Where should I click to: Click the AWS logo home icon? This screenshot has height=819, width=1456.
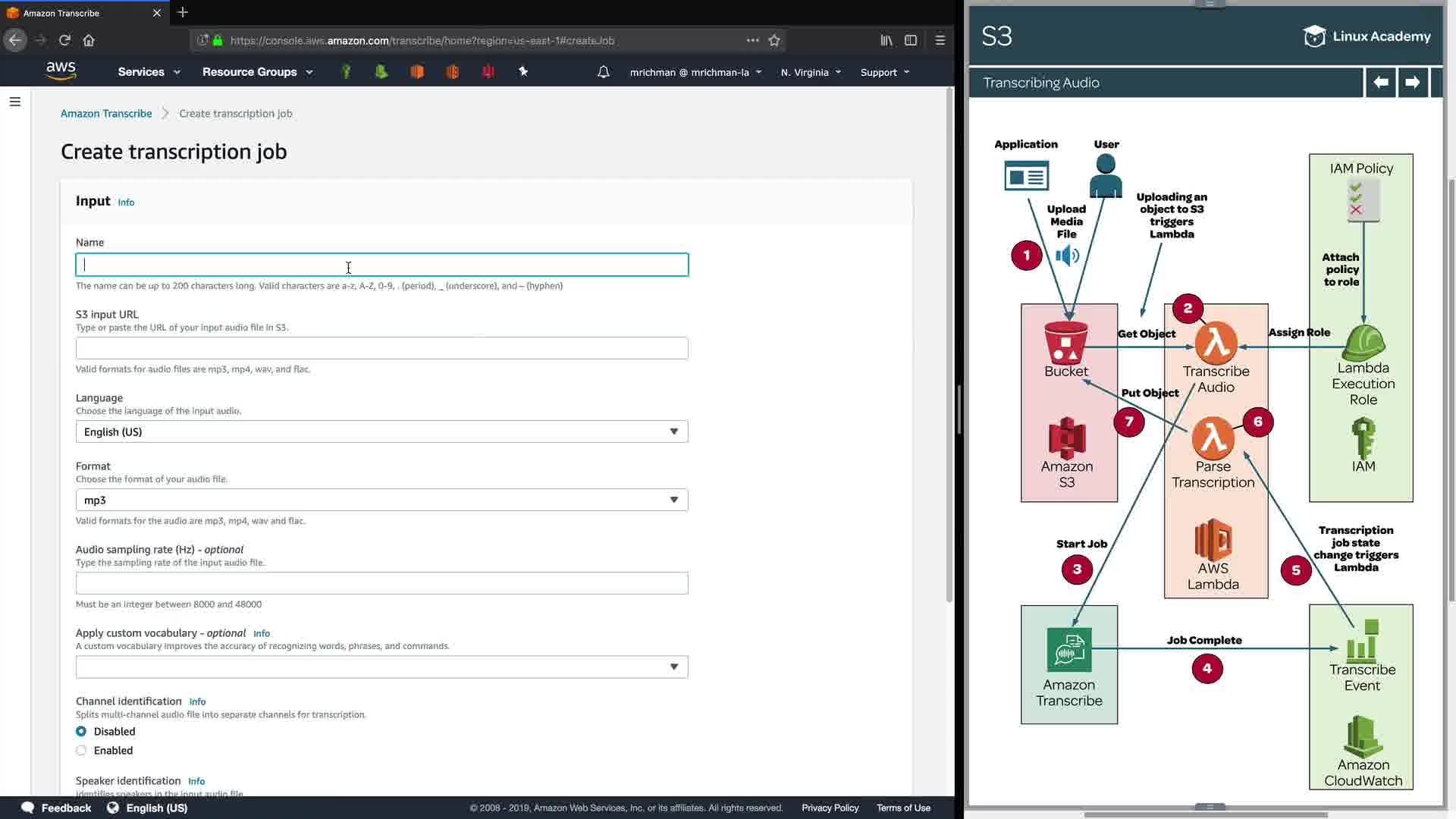[61, 71]
